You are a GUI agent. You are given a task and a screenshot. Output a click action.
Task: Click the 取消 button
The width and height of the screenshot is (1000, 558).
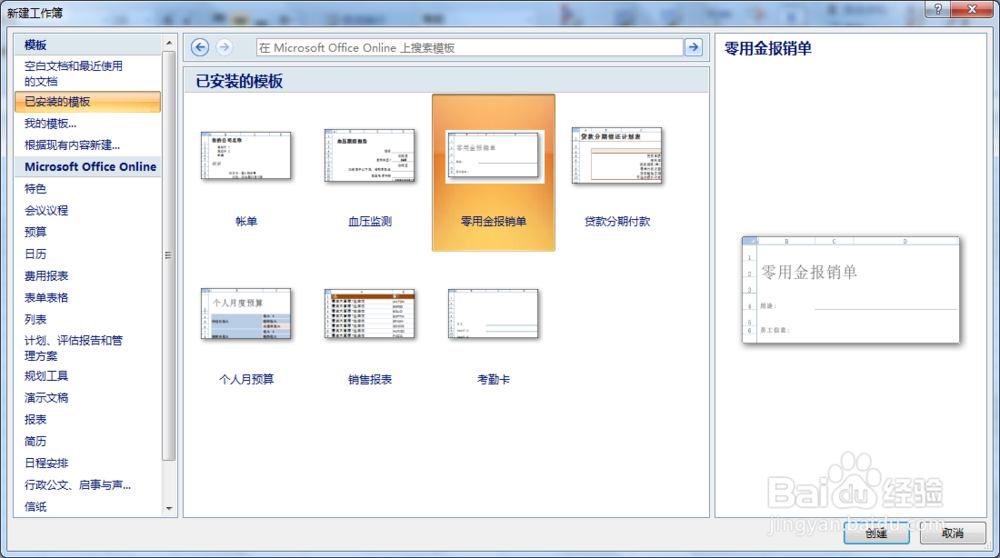pyautogui.click(x=953, y=533)
